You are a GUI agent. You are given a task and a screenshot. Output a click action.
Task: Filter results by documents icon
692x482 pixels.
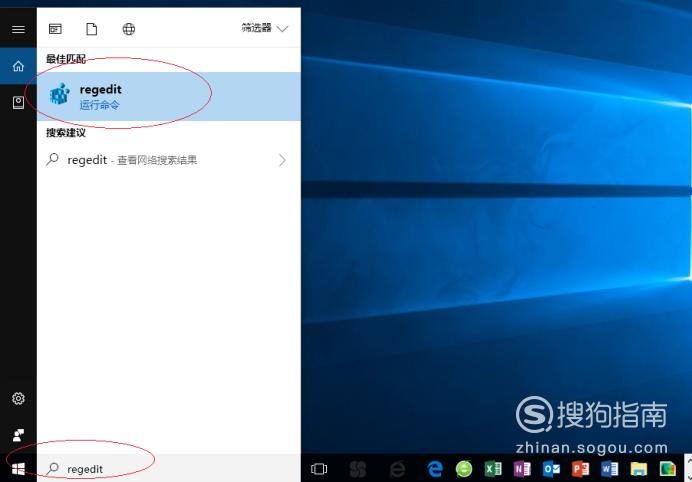click(x=92, y=29)
